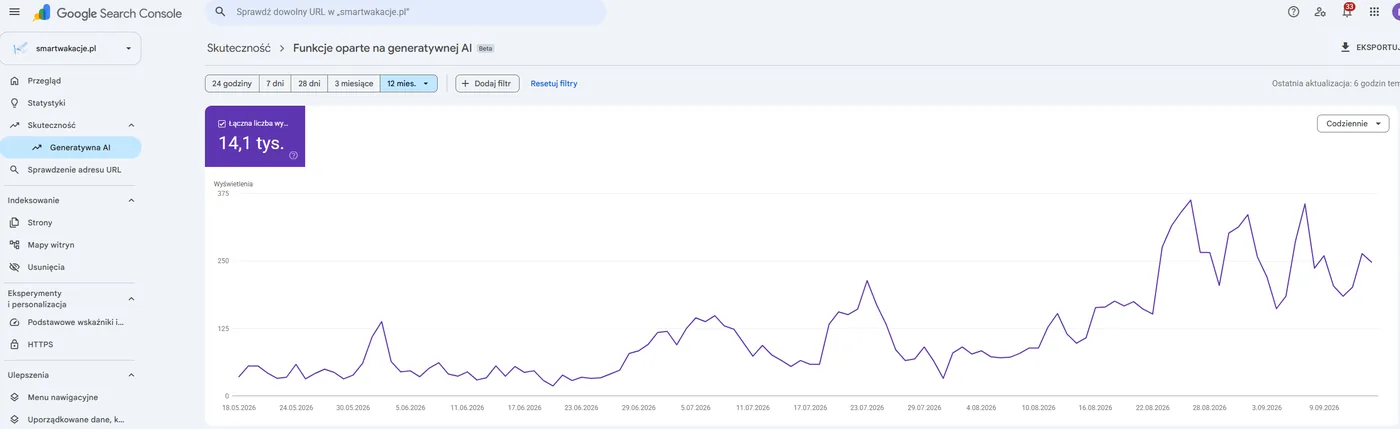Open the HTTPS report
Screen dimensions: 1400x429
point(71,344)
